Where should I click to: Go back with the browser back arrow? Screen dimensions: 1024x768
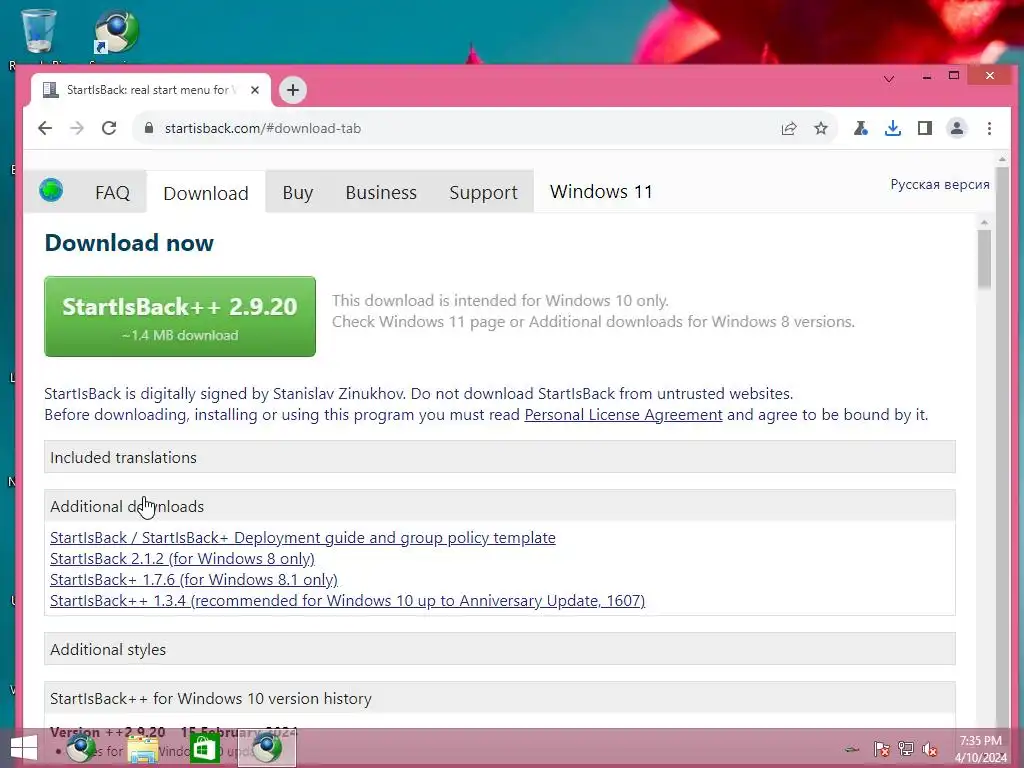click(44, 128)
